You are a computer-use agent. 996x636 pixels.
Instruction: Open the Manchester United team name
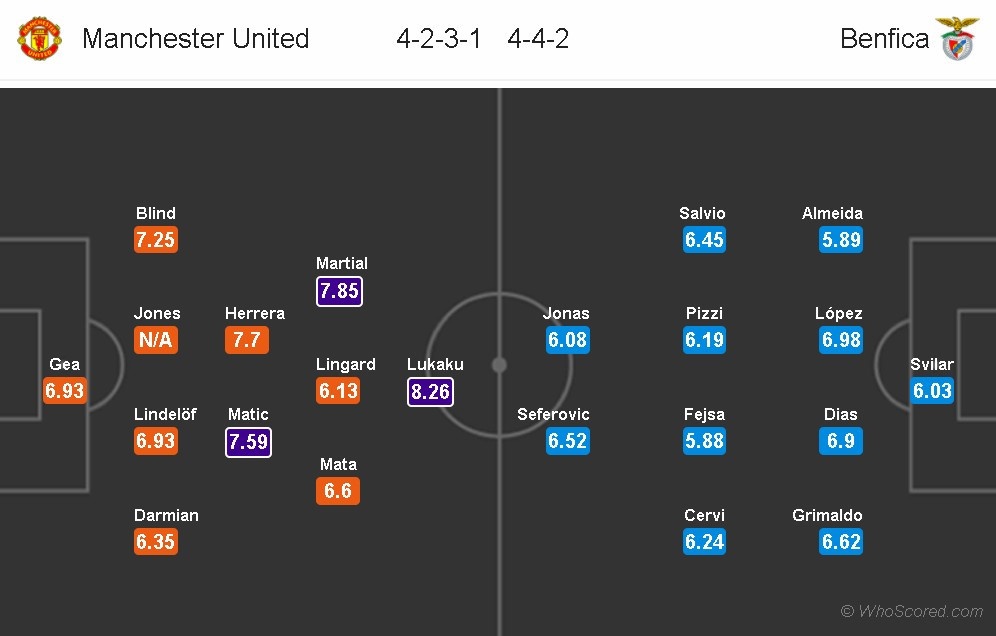(196, 39)
